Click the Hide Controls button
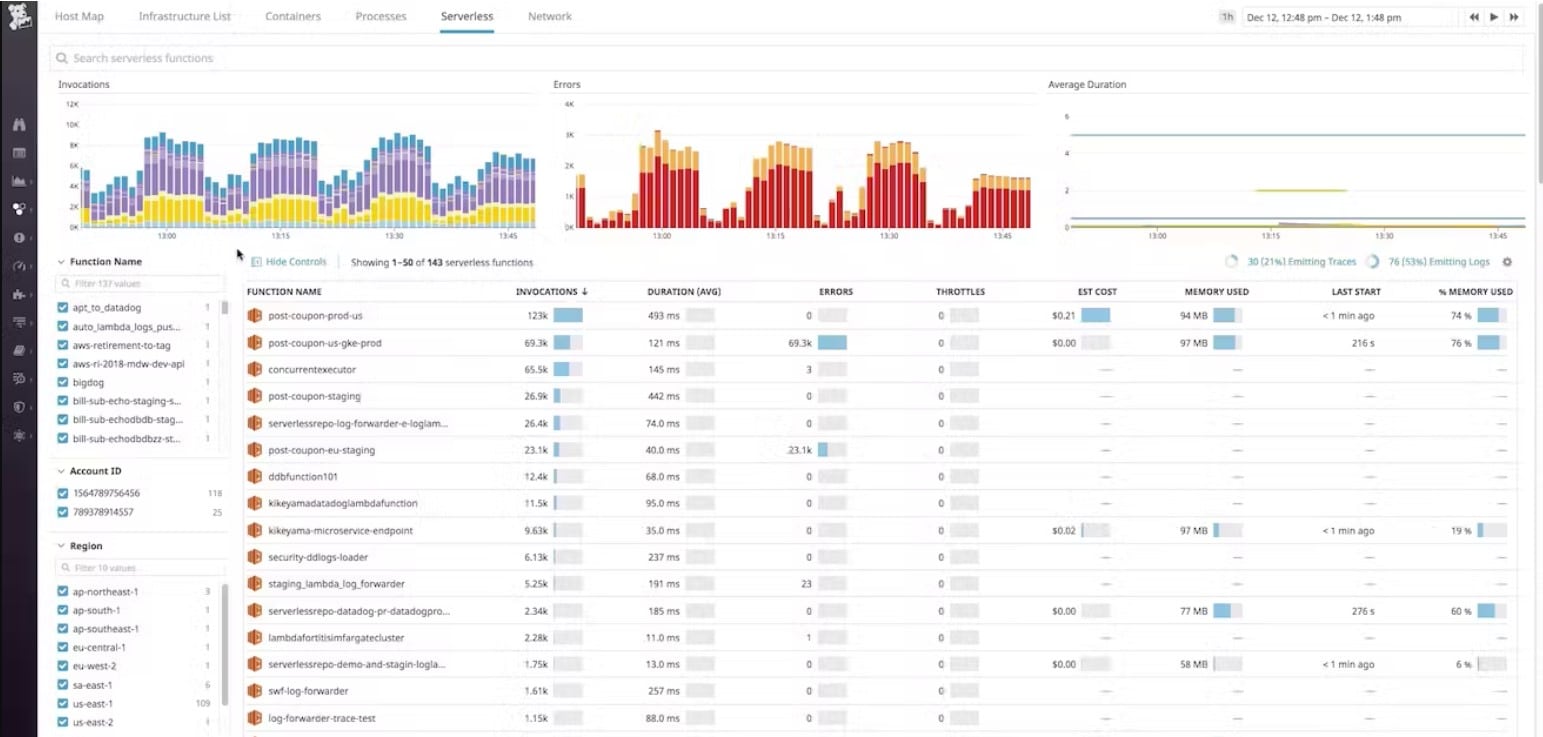This screenshot has width=1543, height=737. click(289, 262)
